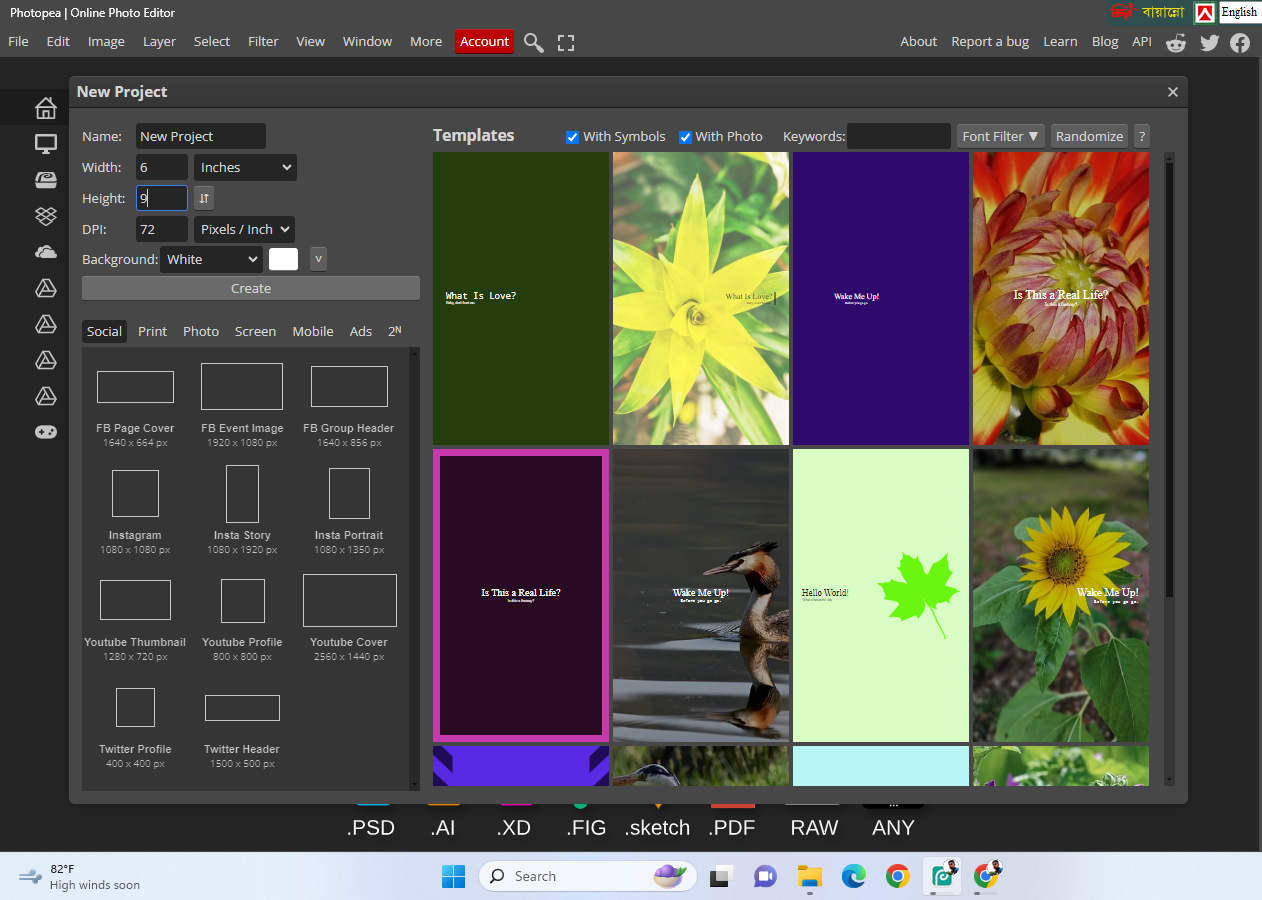This screenshot has width=1262, height=900.
Task: Select the Instagram square preset
Action: (135, 512)
